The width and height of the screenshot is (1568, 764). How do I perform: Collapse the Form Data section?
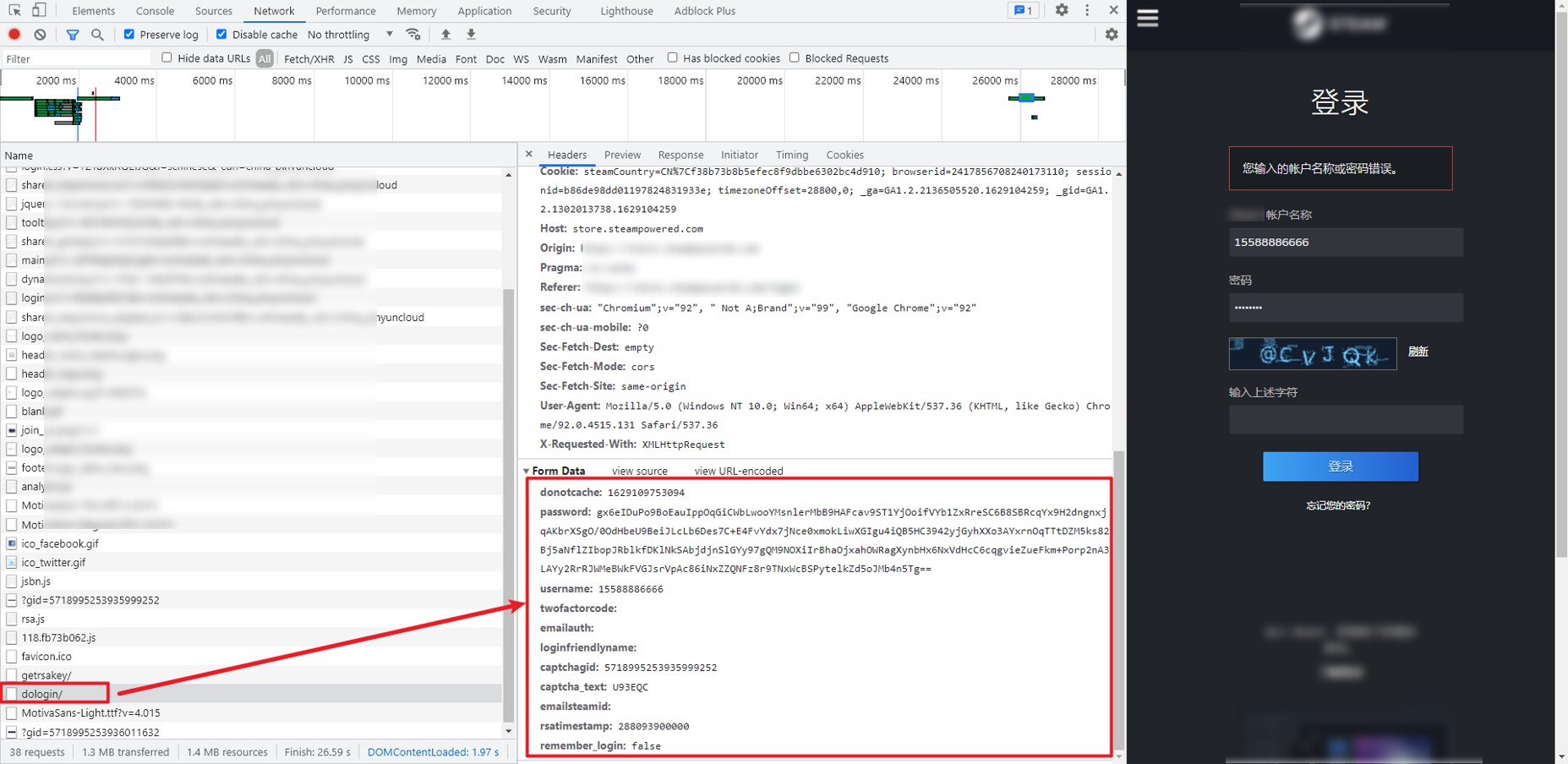(527, 472)
